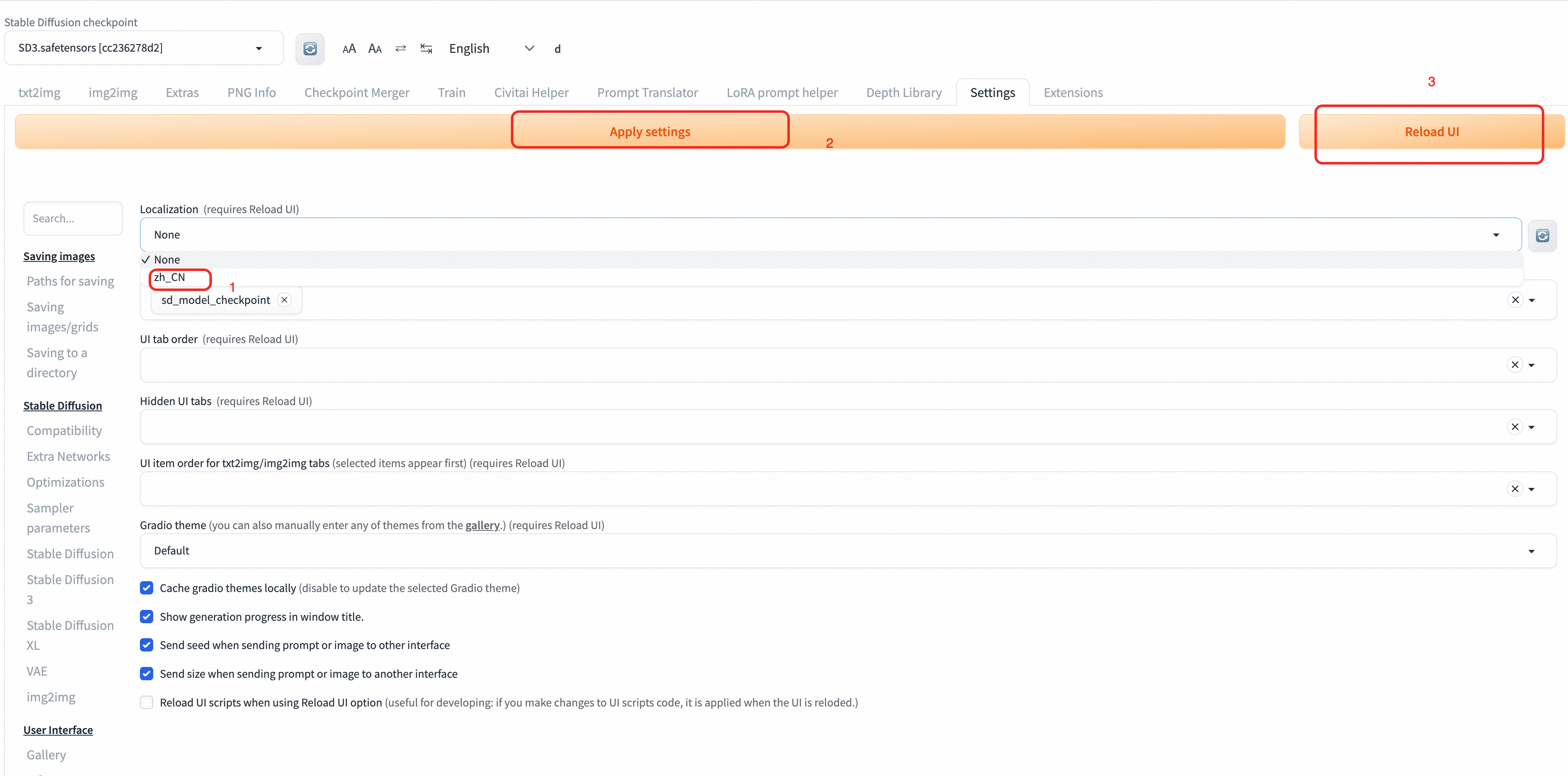The width and height of the screenshot is (1568, 776).
Task: Open the Stable Diffusion checkpoint dropdown
Action: pyautogui.click(x=144, y=48)
